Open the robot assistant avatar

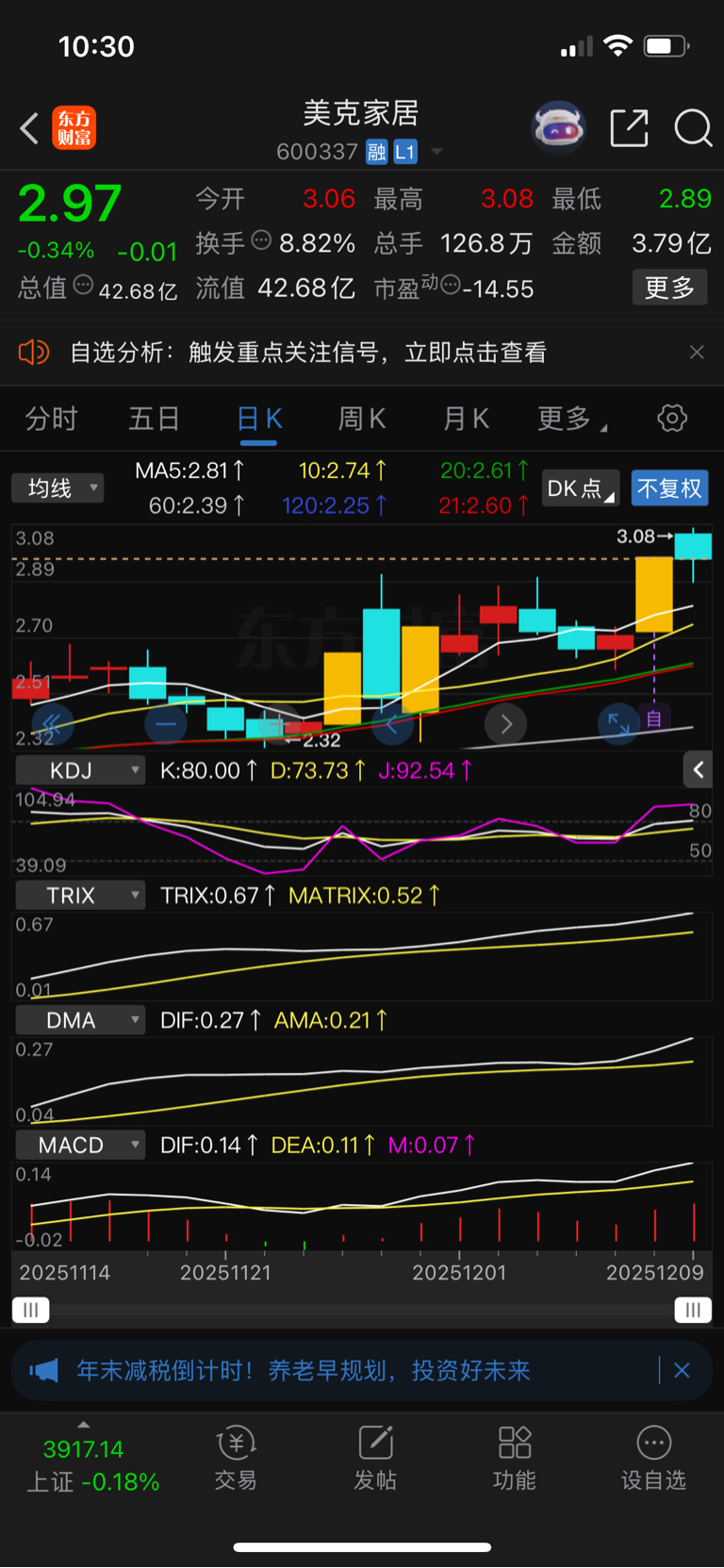click(559, 127)
